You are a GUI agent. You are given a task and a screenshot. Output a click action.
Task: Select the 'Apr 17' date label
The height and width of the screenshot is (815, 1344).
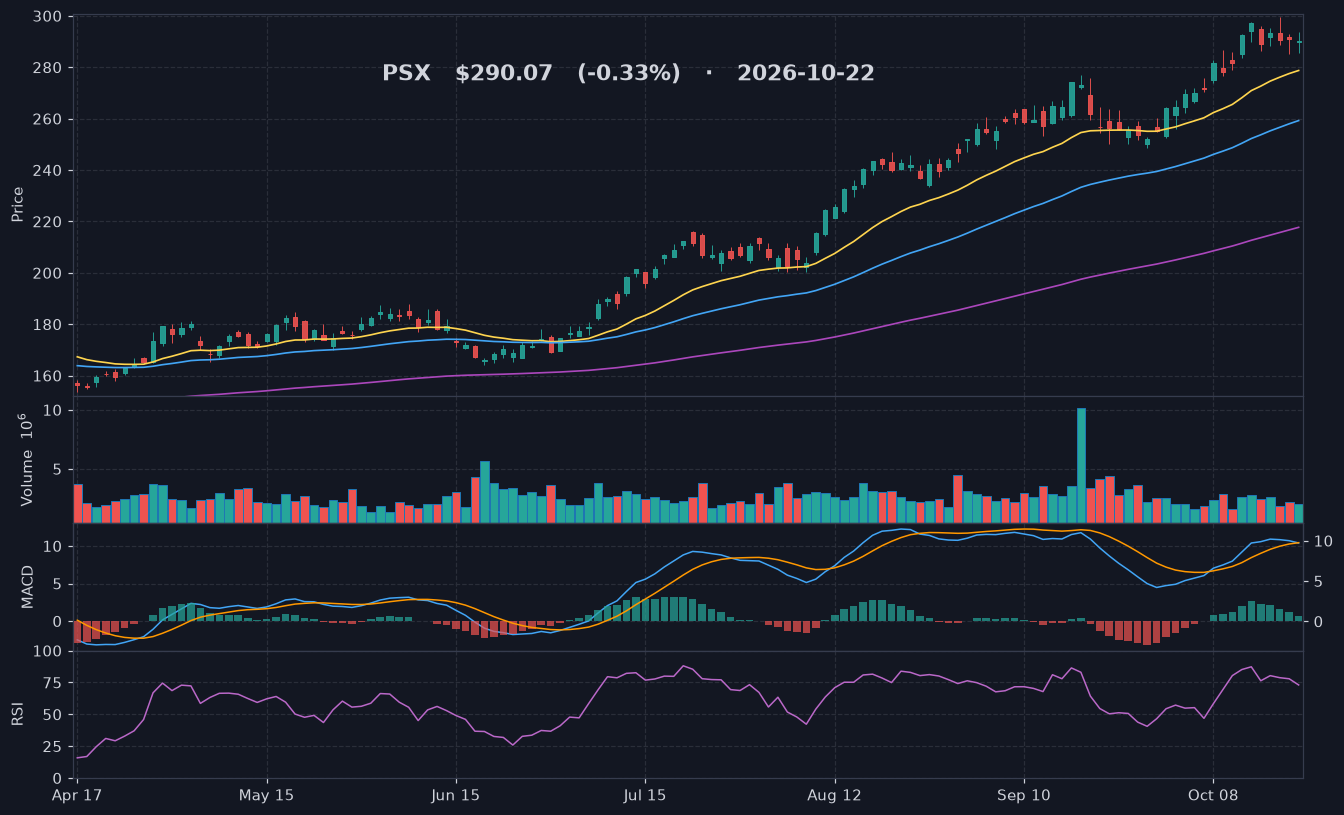[77, 796]
